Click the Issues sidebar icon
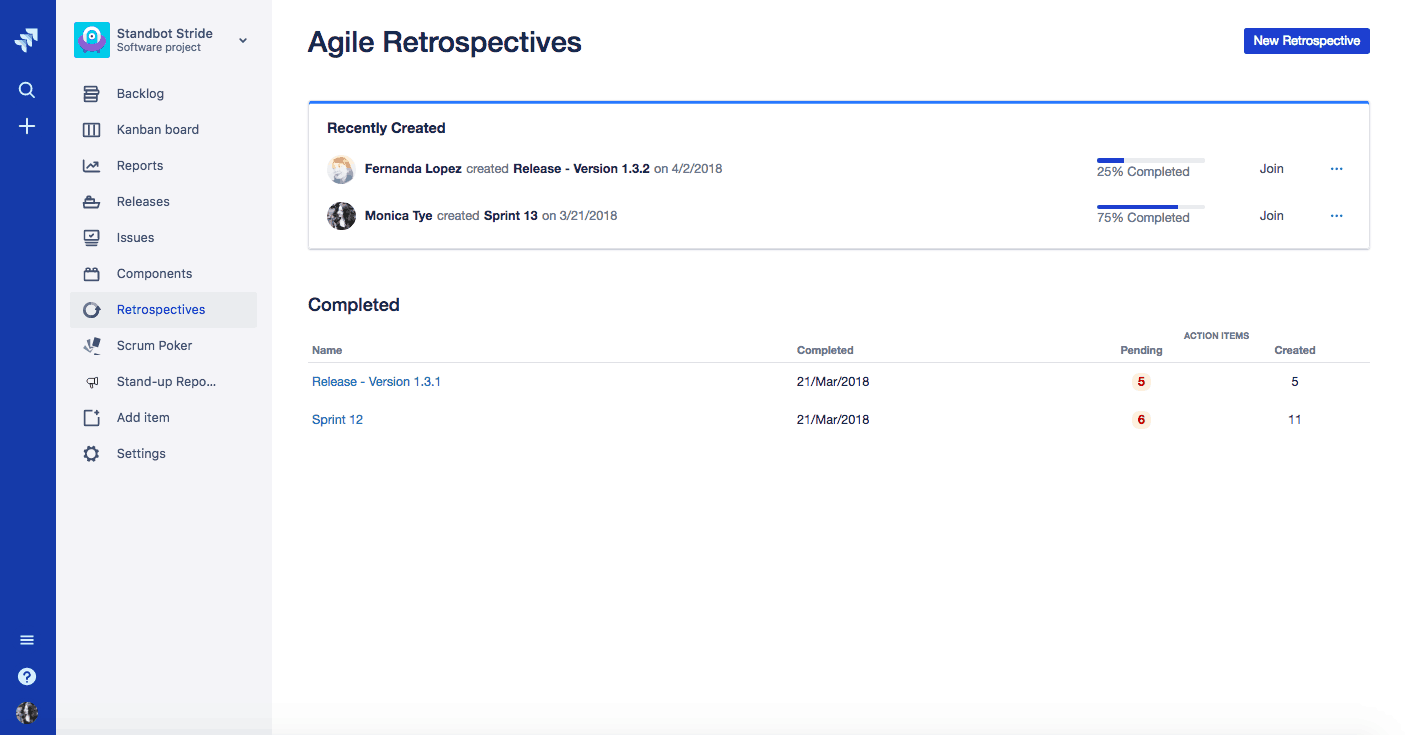 tap(91, 237)
